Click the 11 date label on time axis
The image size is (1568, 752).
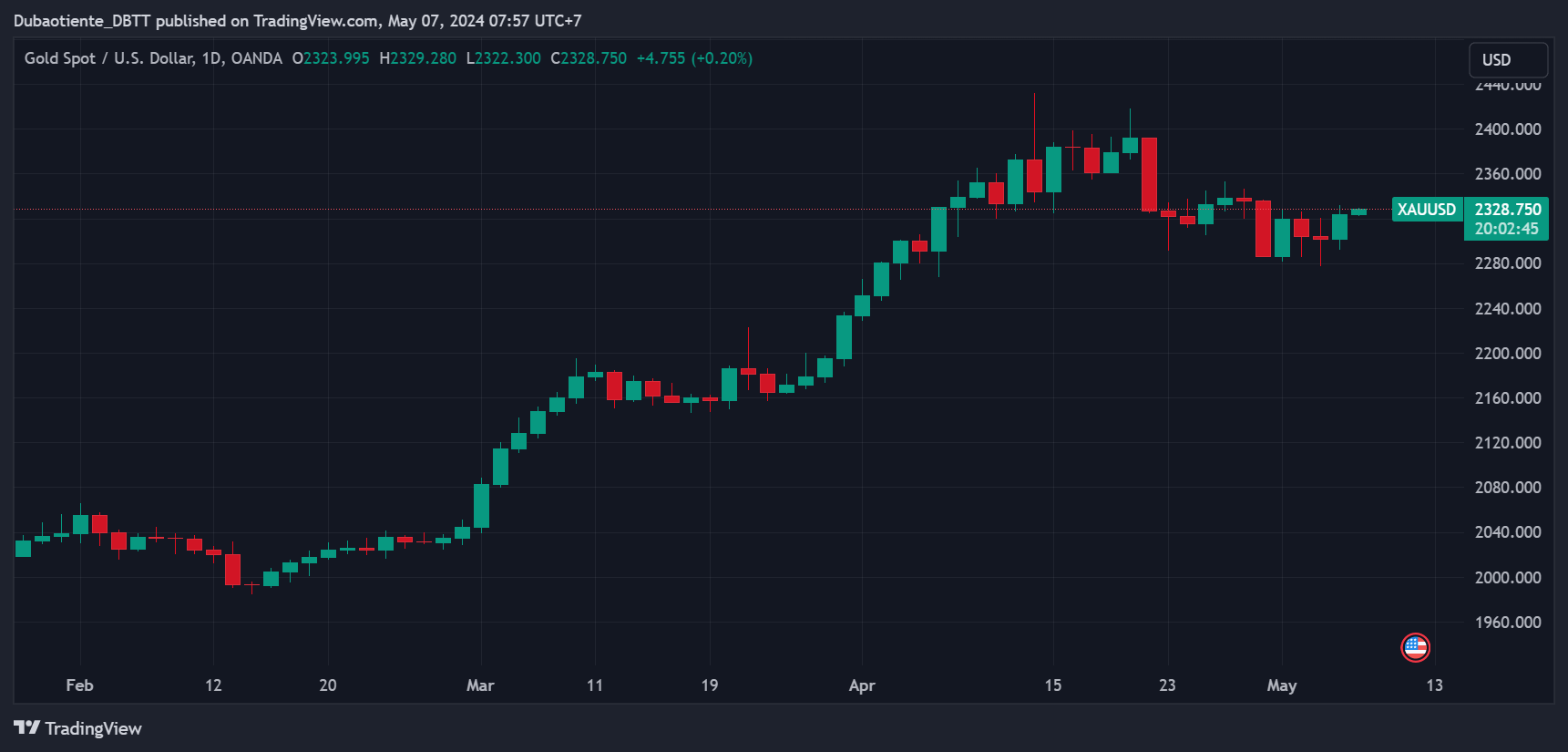pyautogui.click(x=595, y=685)
